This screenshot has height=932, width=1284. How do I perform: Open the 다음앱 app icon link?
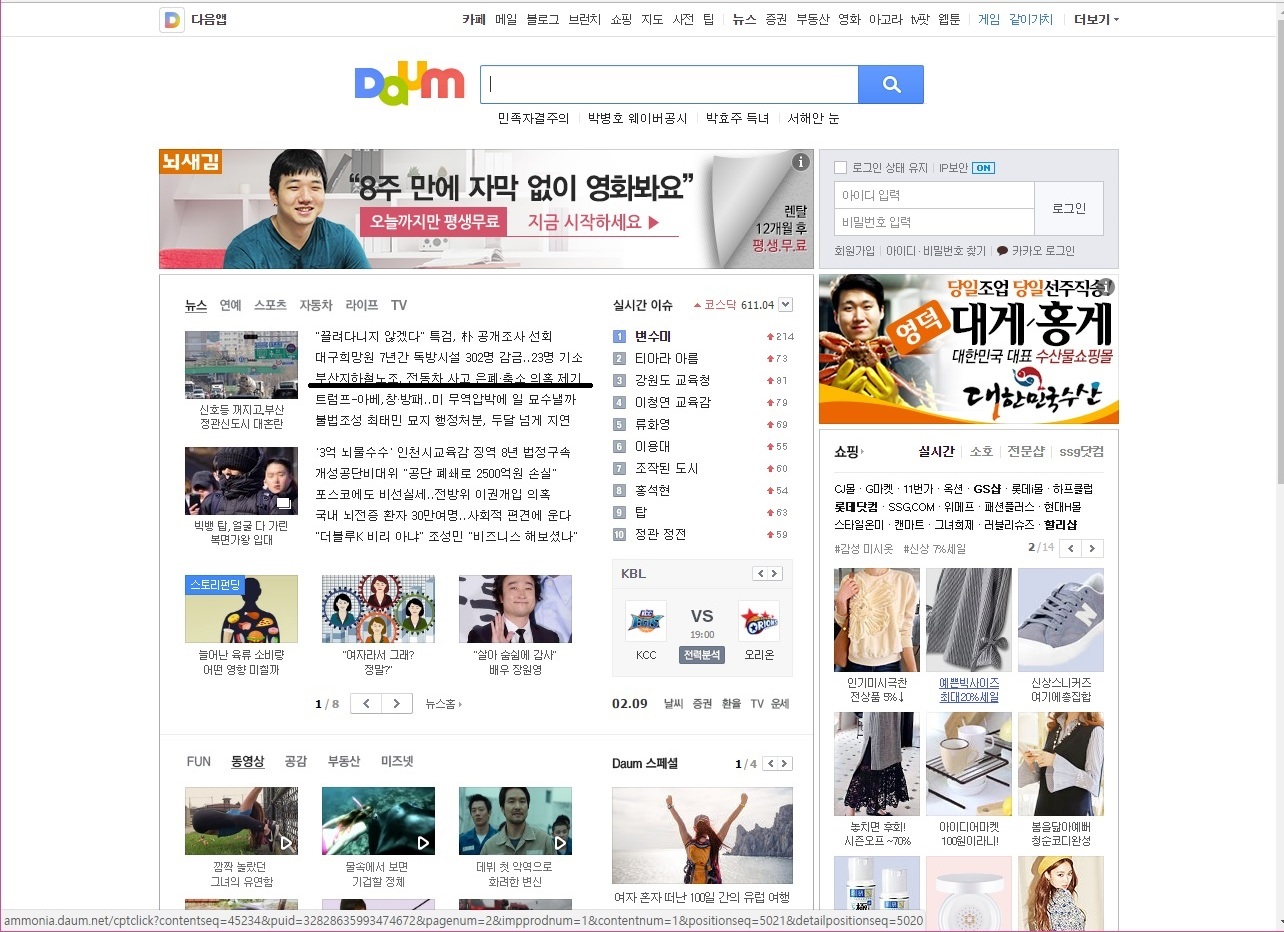coord(172,19)
